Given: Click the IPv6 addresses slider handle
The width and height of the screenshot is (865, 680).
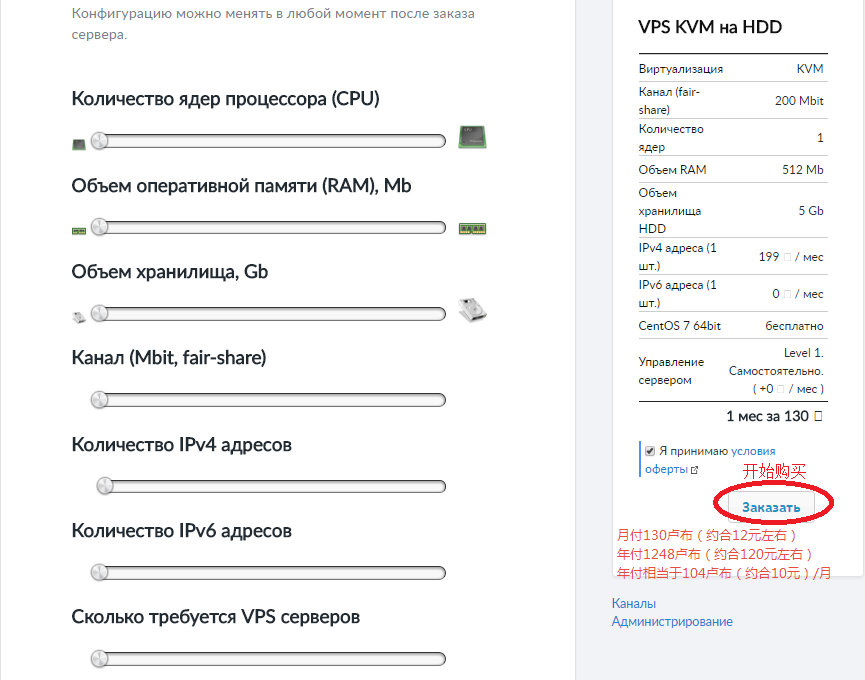Looking at the screenshot, I should pos(99,572).
